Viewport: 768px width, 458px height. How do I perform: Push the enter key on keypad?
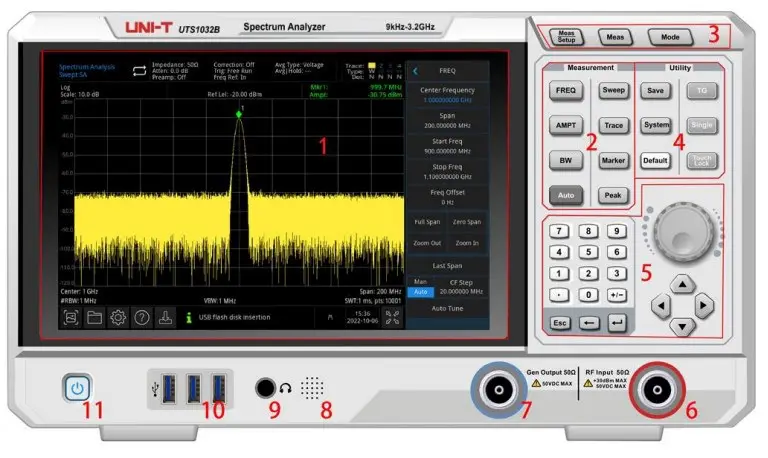[x=617, y=322]
